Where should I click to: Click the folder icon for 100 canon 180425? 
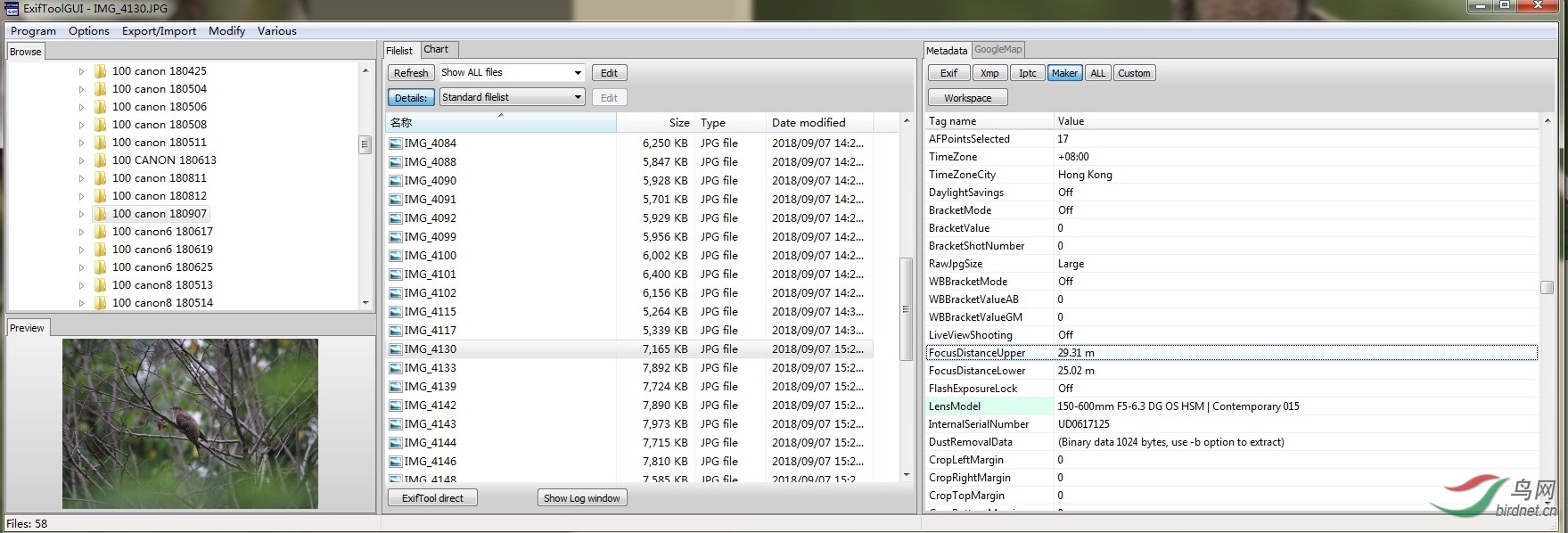(x=100, y=71)
